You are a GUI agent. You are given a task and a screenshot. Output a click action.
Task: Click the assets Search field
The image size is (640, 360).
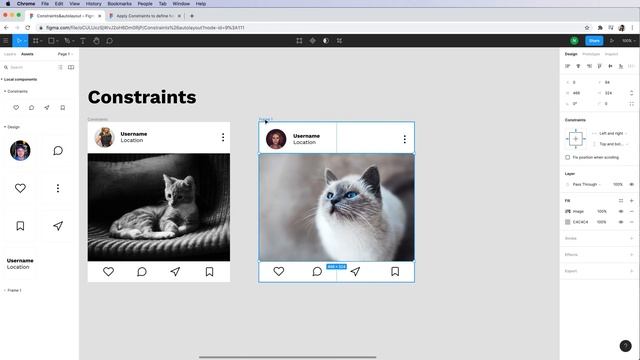pyautogui.click(x=29, y=67)
